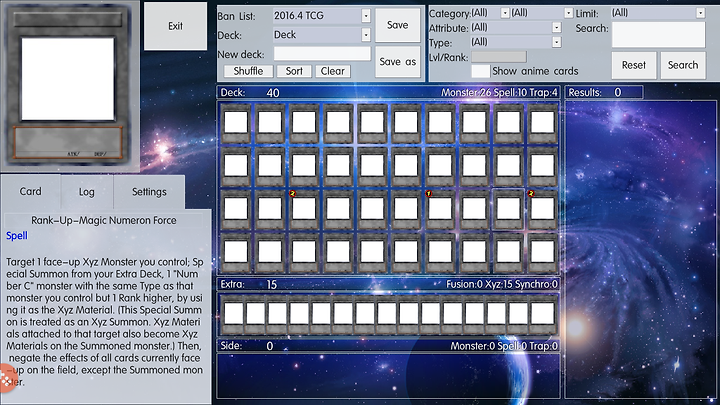
Task: Clear the deck
Action: tap(333, 71)
